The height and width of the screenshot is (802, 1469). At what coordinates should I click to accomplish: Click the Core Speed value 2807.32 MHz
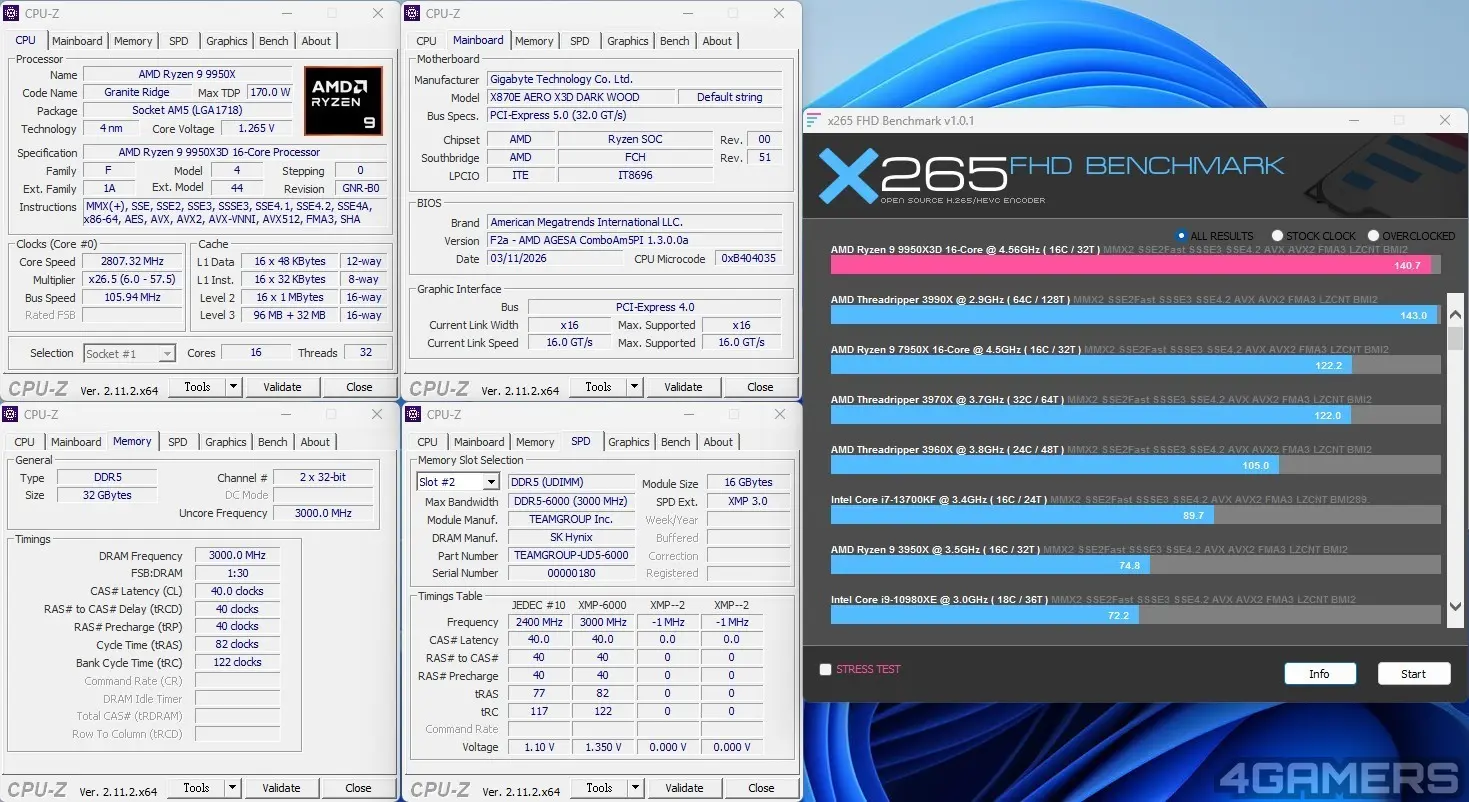pos(133,262)
